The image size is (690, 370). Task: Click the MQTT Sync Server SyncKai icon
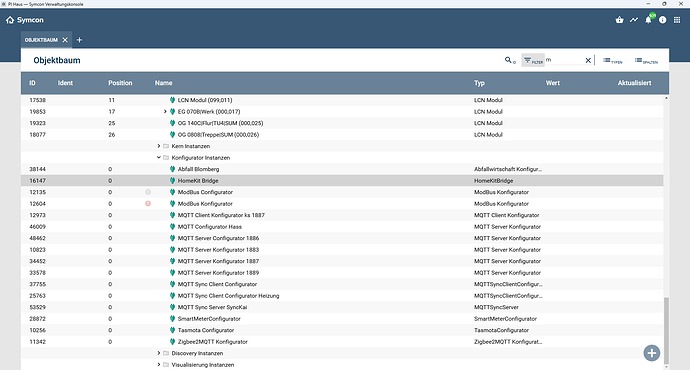(172, 307)
